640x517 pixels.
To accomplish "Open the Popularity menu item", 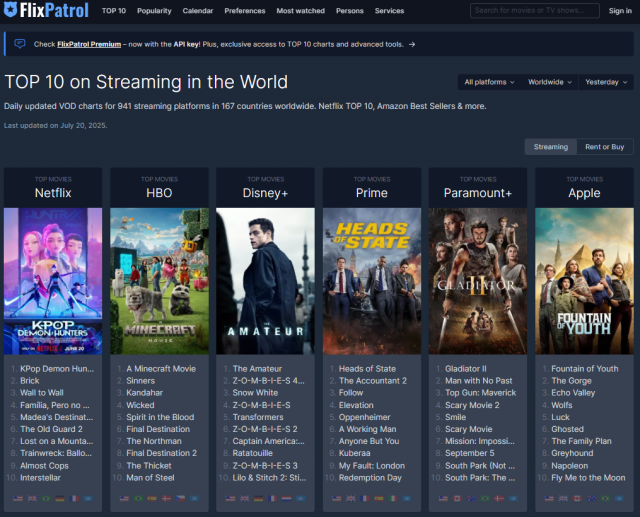I will 154,11.
